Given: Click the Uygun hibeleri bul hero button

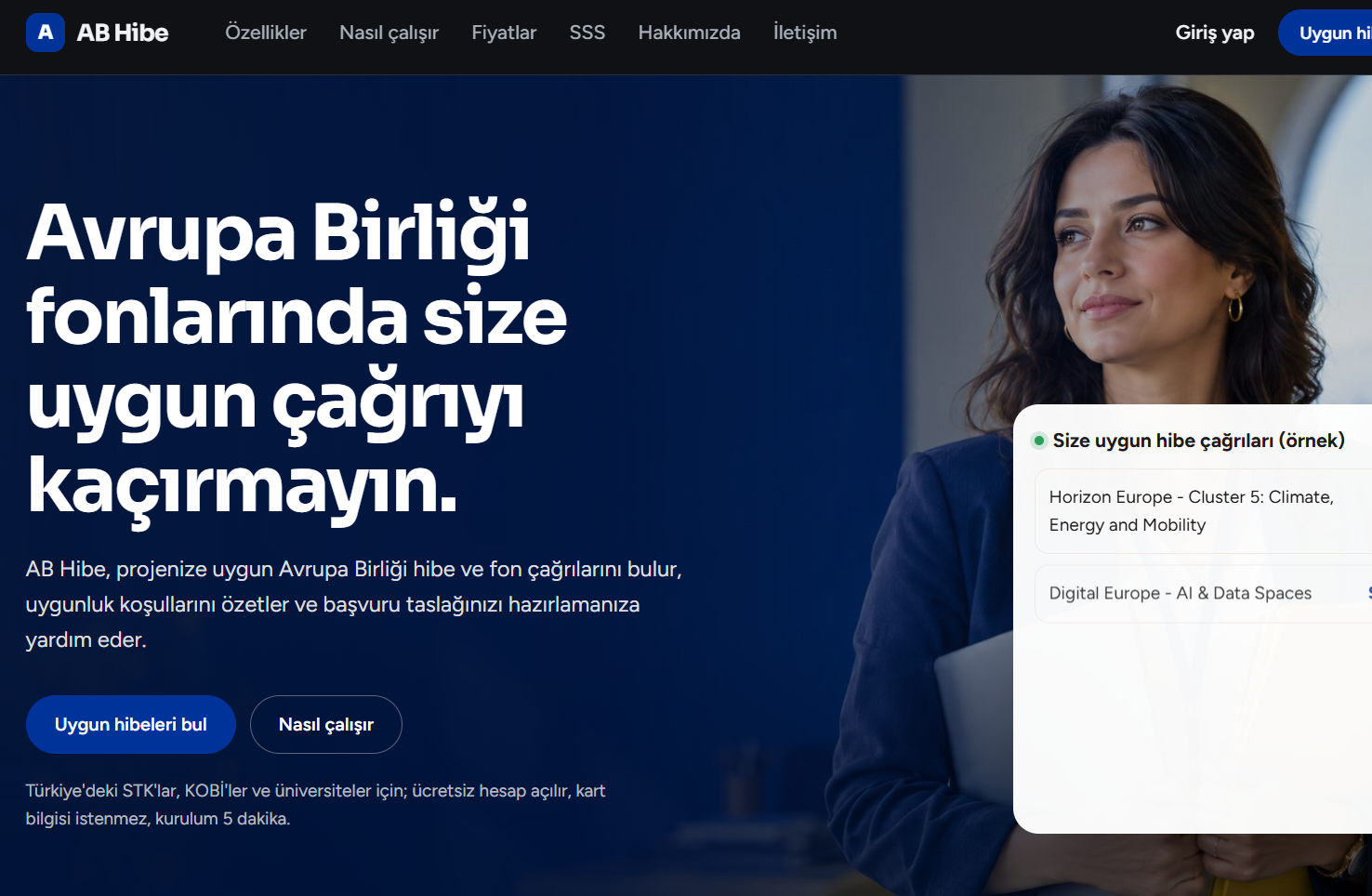Looking at the screenshot, I should [131, 724].
